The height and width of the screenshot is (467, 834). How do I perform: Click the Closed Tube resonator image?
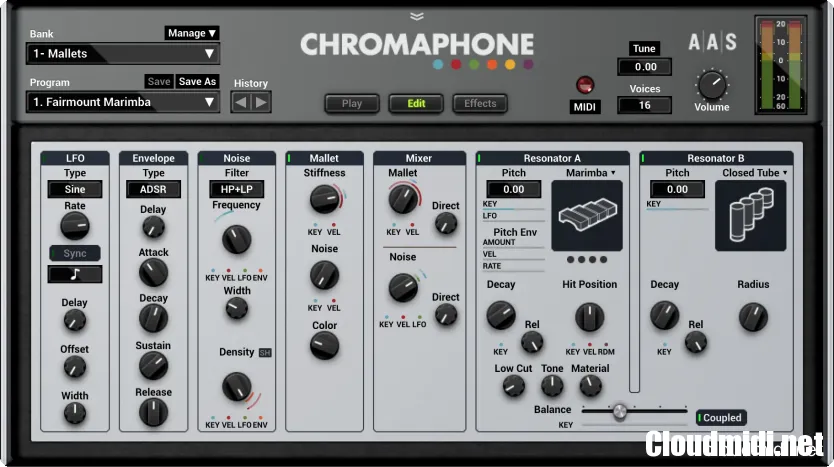tap(750, 216)
